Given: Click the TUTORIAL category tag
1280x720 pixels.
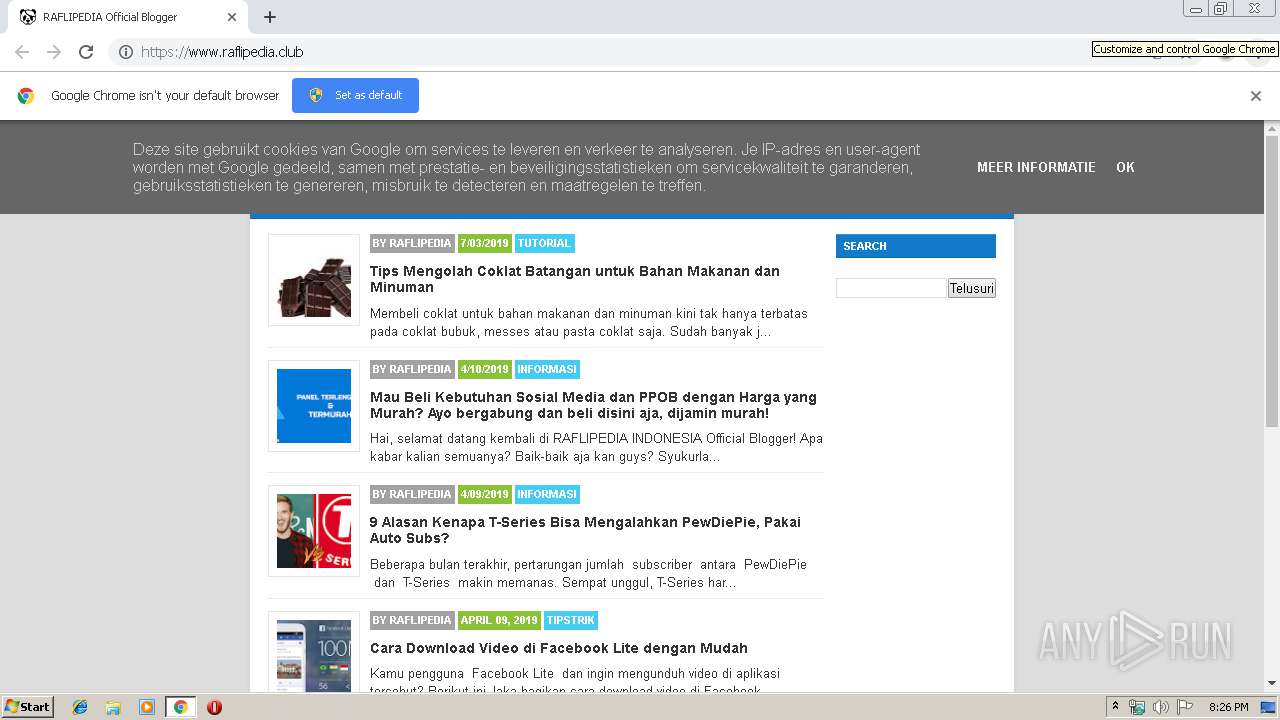Looking at the screenshot, I should coord(544,243).
